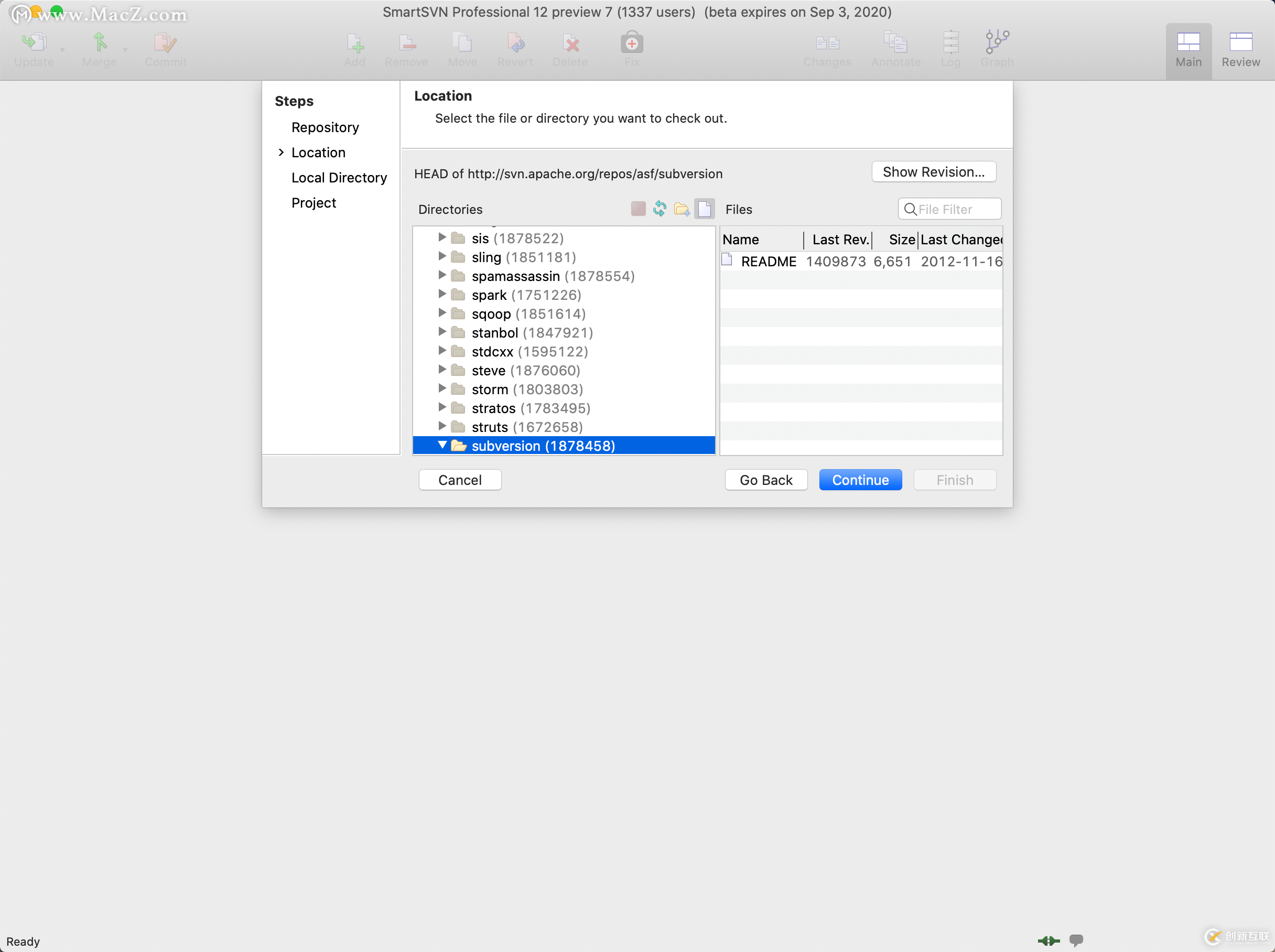Collapse the subversion directory
The image size is (1275, 952).
click(x=442, y=445)
